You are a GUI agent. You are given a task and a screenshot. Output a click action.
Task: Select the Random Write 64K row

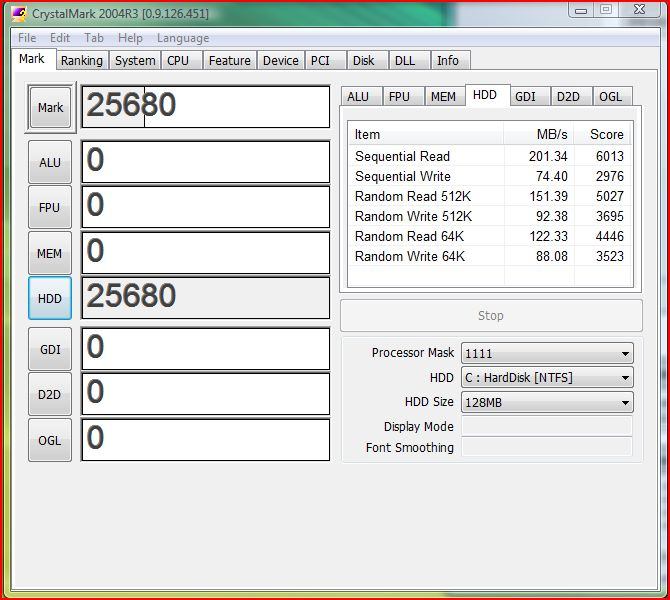coord(490,256)
